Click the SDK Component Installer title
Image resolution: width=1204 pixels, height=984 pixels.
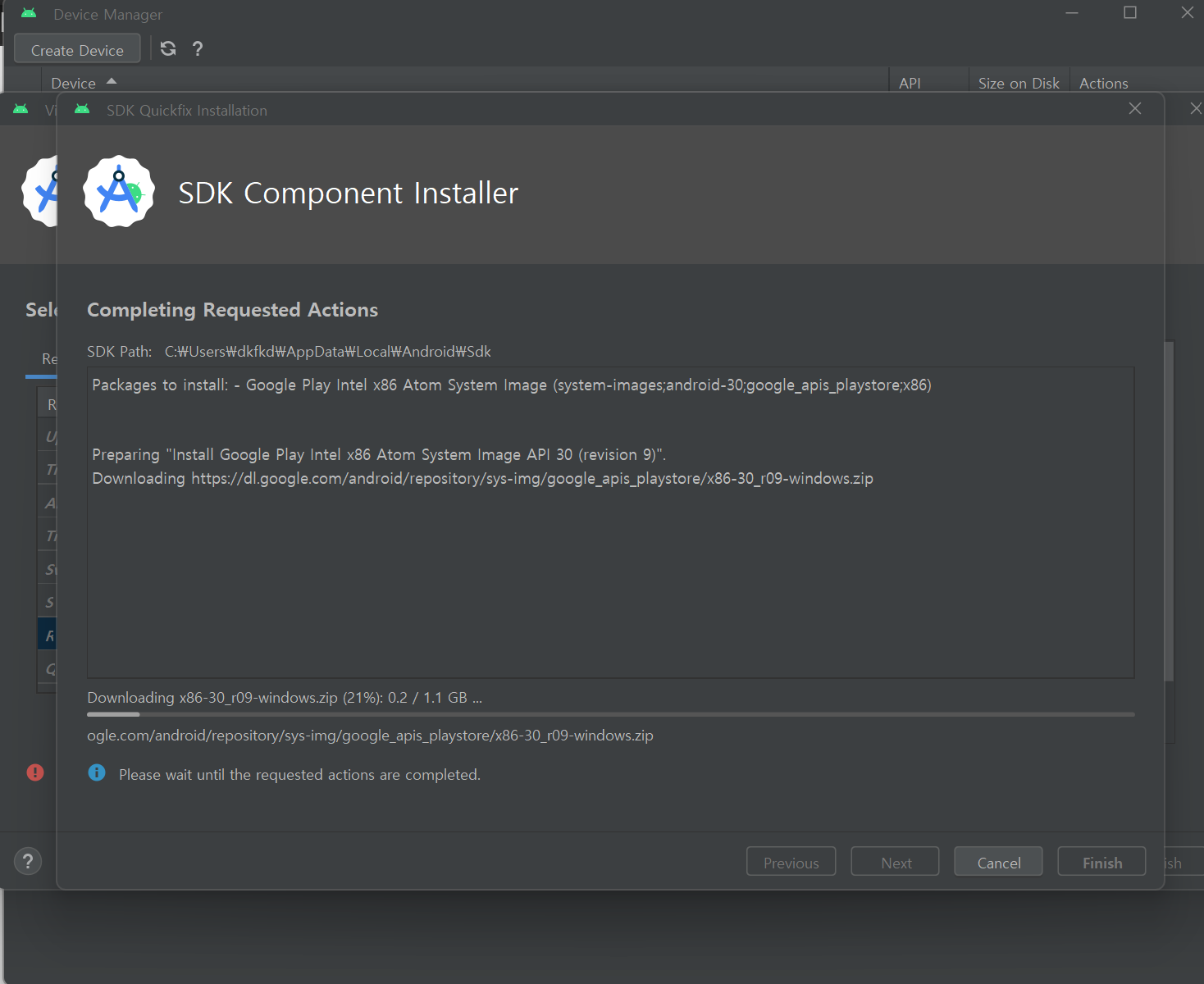click(349, 194)
